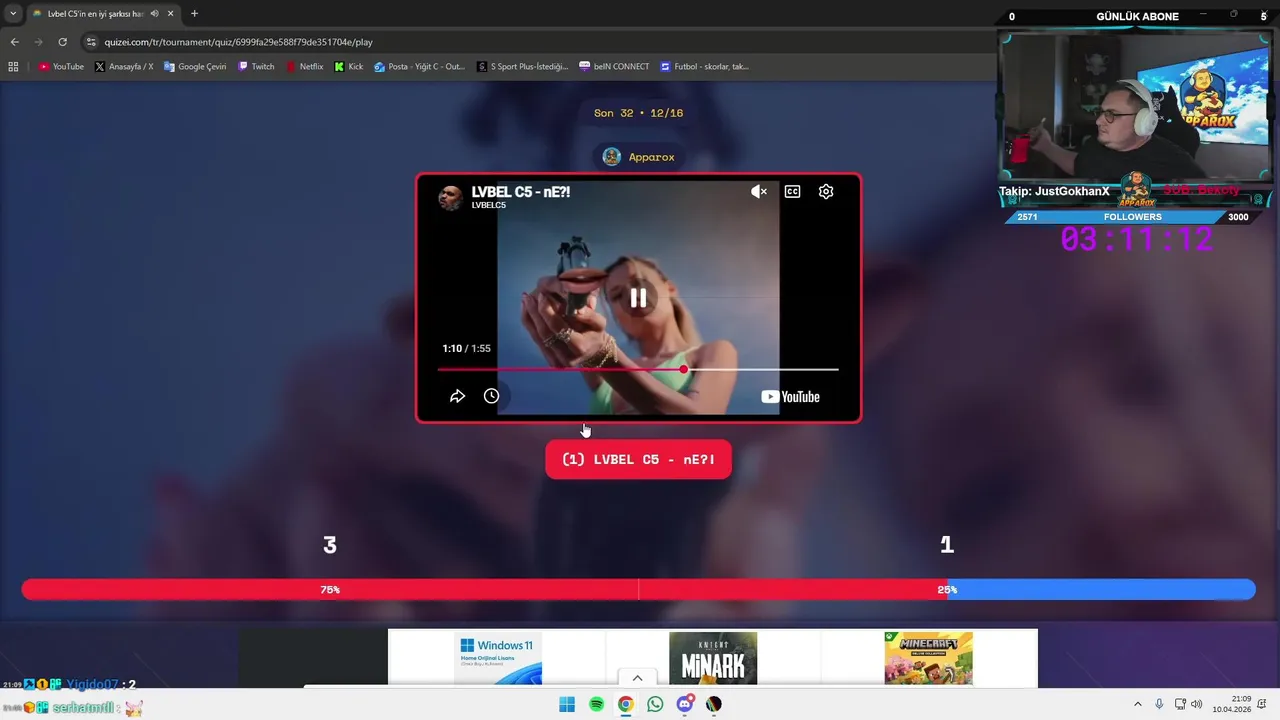Click the LVBELC5 channel avatar
Image resolution: width=1280 pixels, height=720 pixels.
tap(450, 196)
